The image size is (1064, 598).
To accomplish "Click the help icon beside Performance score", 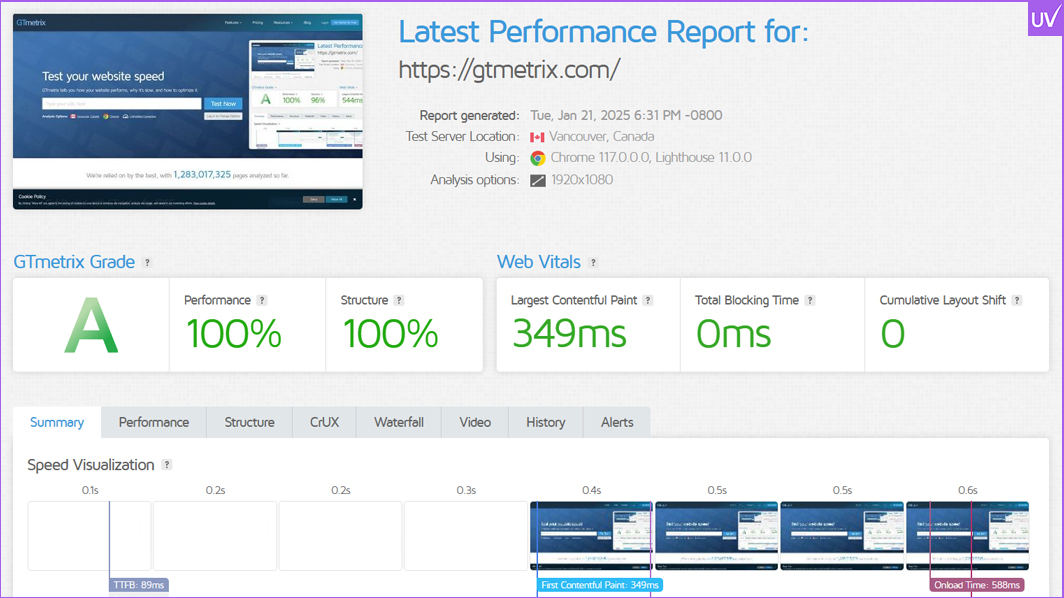I will coord(262,300).
